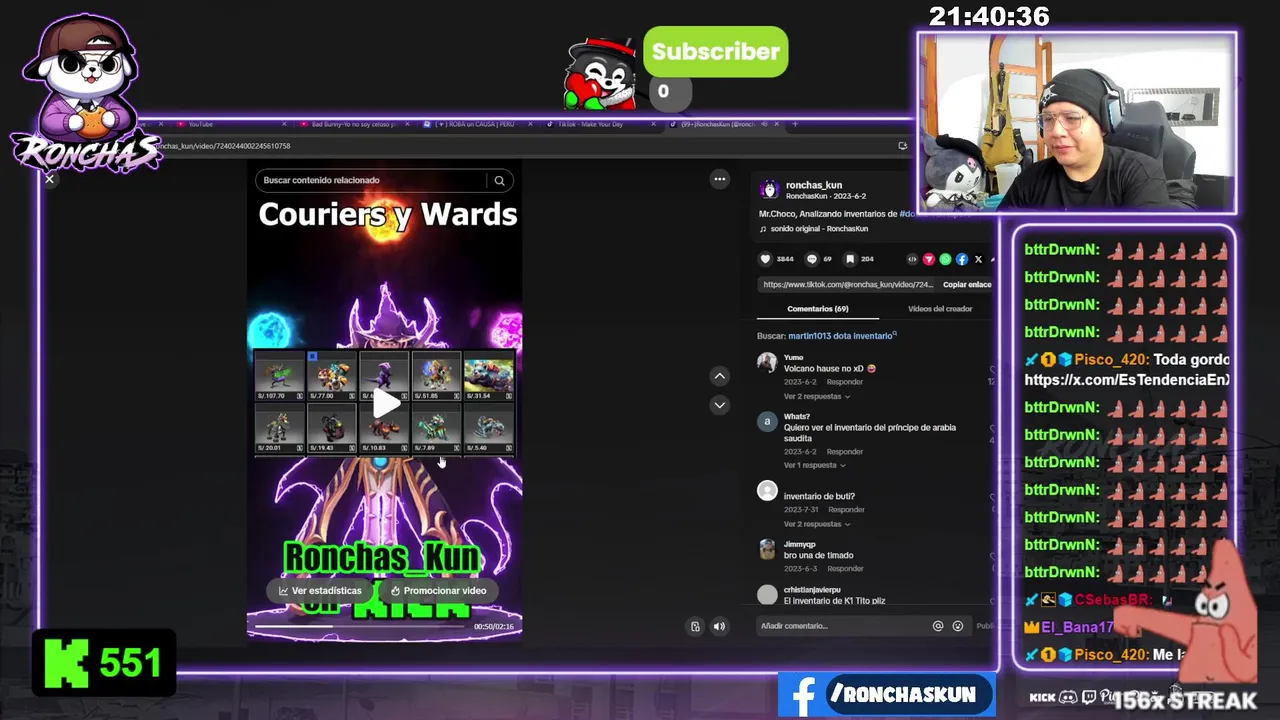The image size is (1280, 720).
Task: Save video with bookmark icon
Action: pyautogui.click(x=850, y=259)
